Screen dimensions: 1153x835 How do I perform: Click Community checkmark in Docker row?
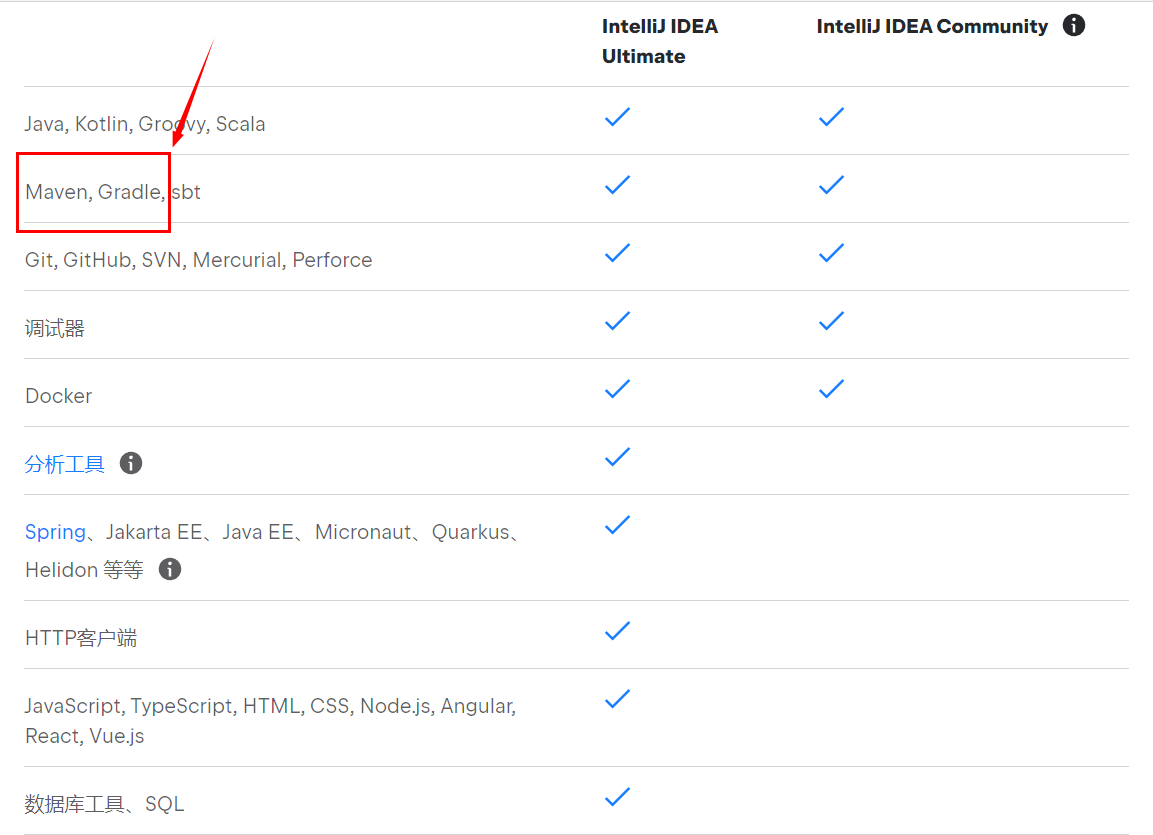tap(831, 389)
